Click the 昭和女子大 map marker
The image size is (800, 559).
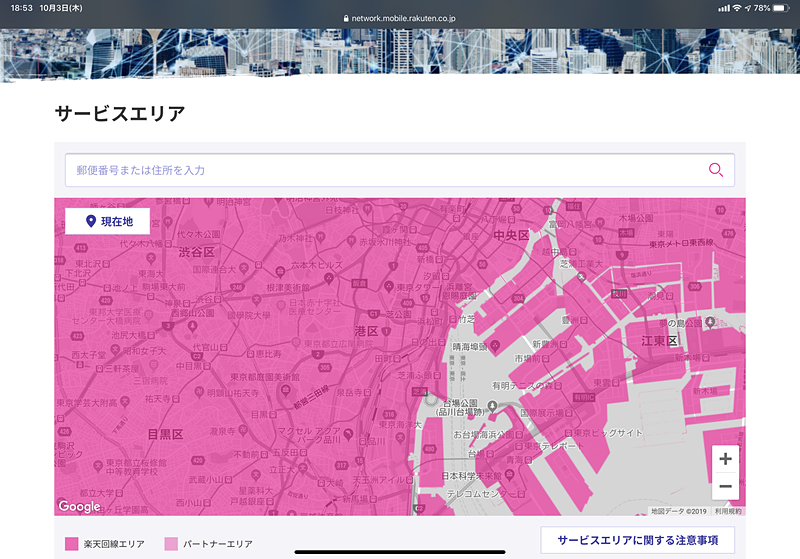click(x=116, y=350)
